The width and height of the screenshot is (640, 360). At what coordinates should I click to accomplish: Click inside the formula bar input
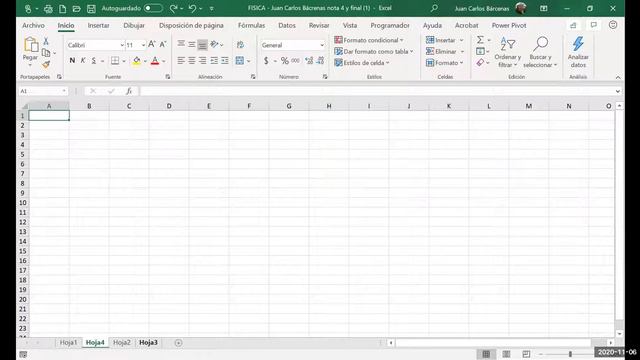coord(376,91)
